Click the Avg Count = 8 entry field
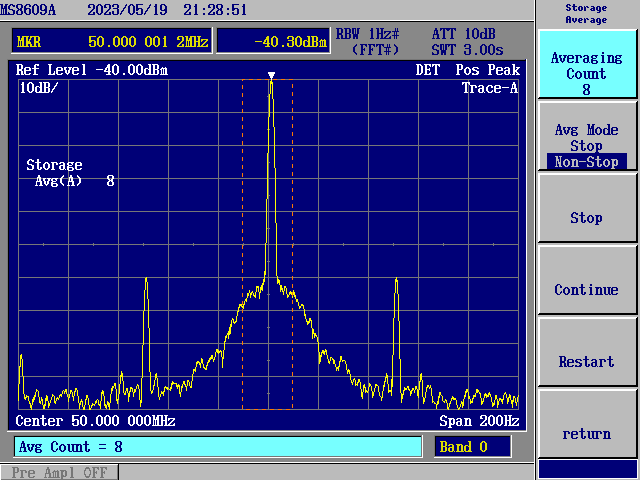640x480 pixels. pyautogui.click(x=218, y=447)
